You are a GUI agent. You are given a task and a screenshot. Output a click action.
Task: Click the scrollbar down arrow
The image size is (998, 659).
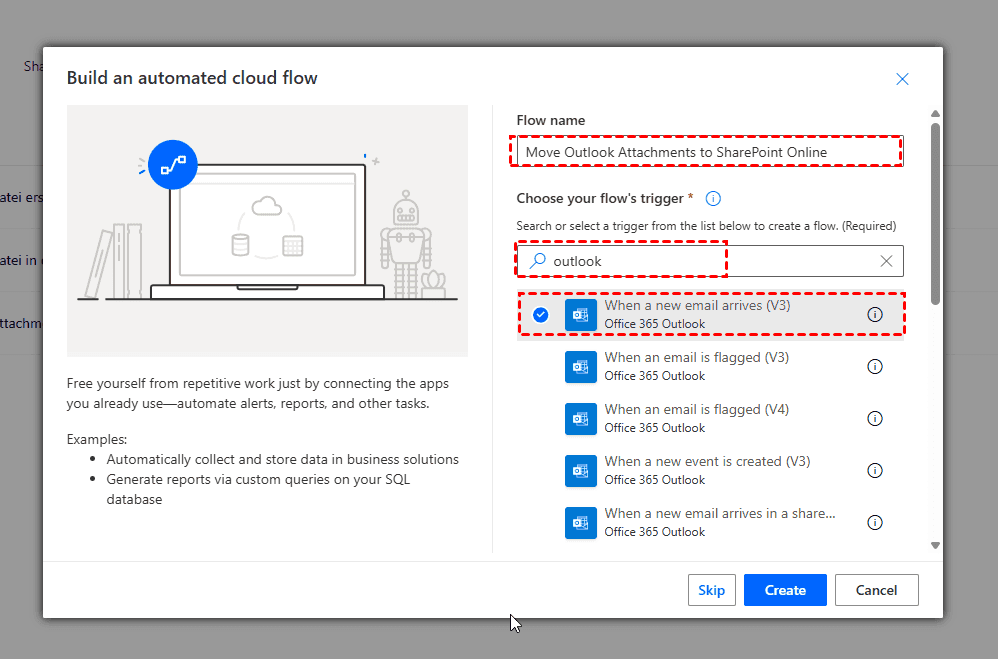(935, 545)
